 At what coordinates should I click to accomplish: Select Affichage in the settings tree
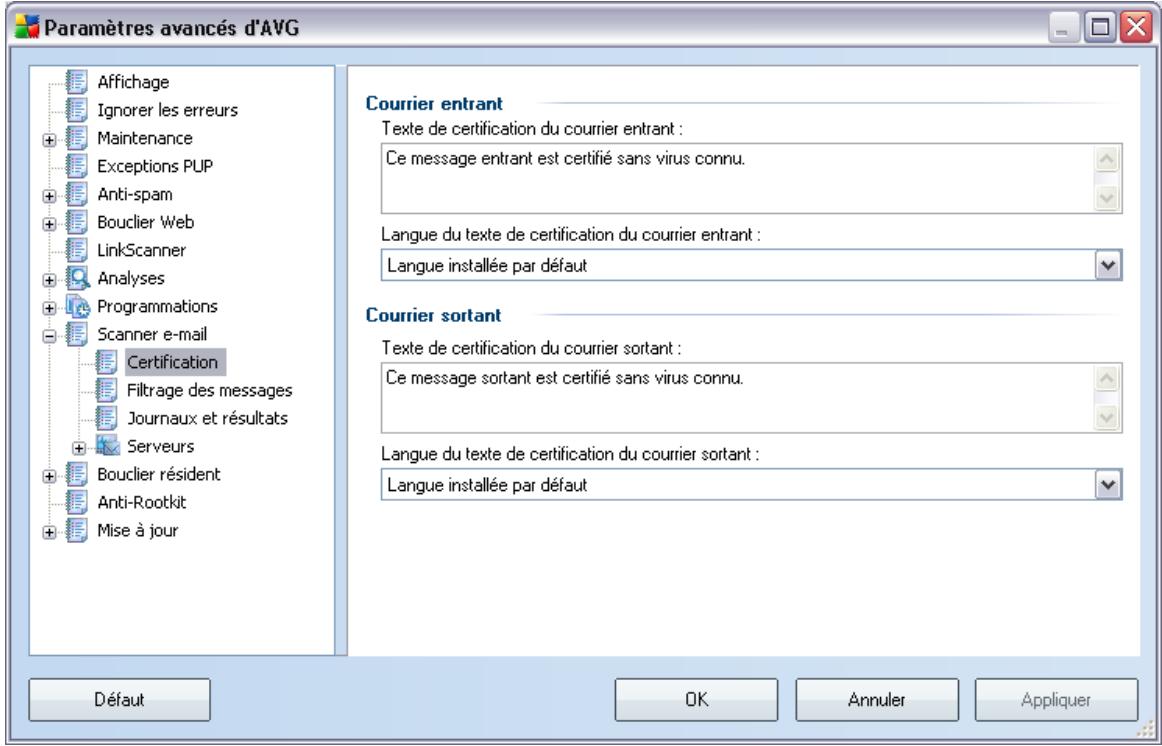(x=133, y=82)
